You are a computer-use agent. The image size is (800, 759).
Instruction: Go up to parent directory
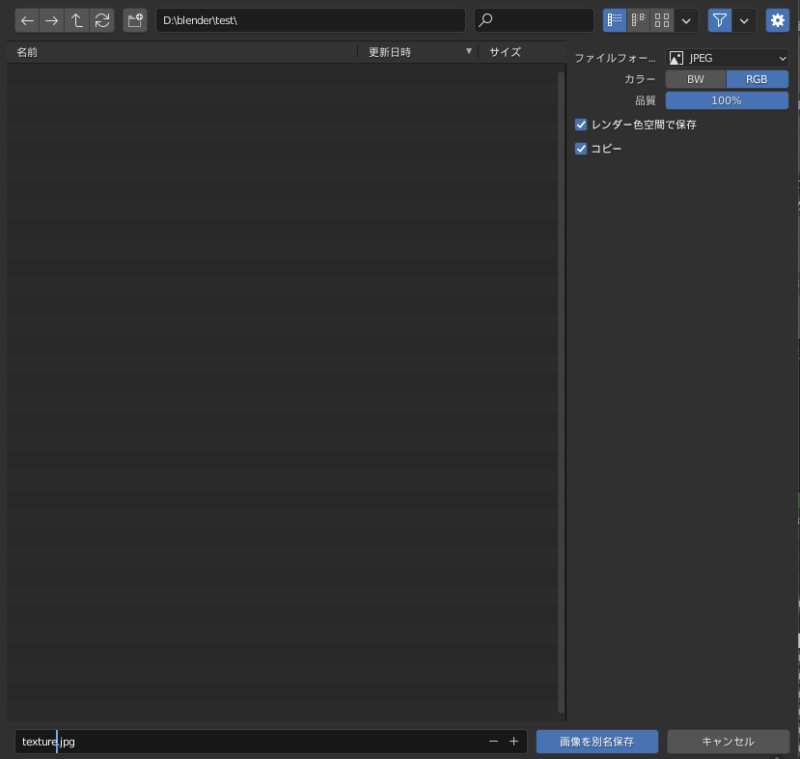point(77,20)
